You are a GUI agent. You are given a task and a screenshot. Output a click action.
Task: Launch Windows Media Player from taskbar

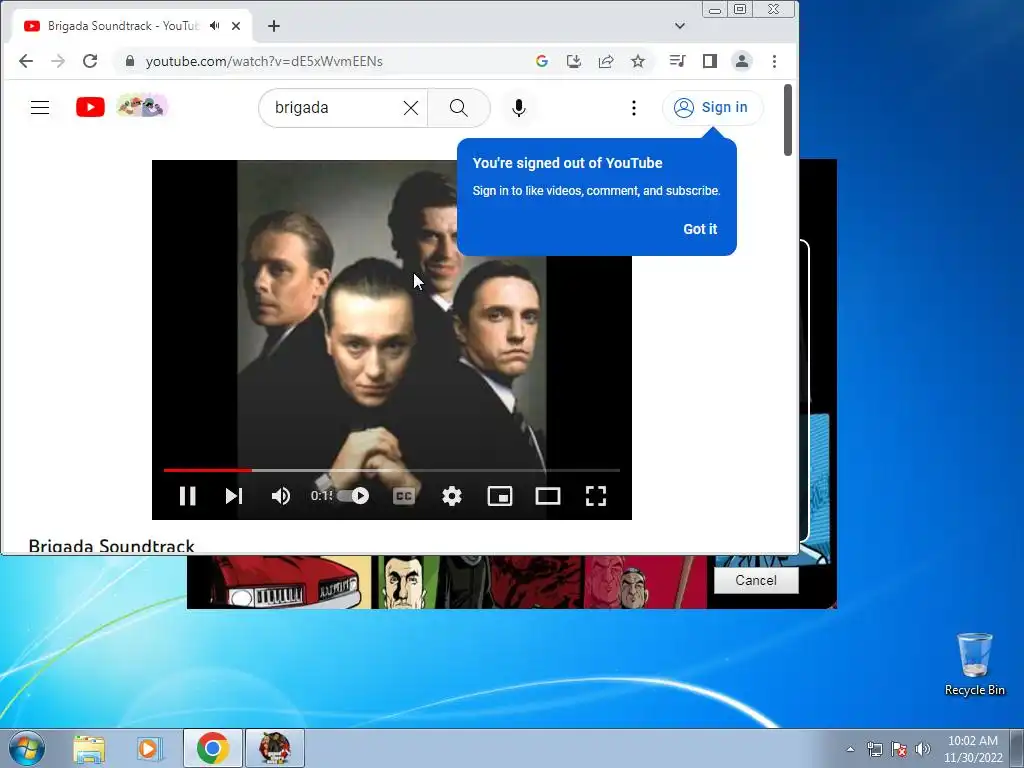tap(149, 748)
